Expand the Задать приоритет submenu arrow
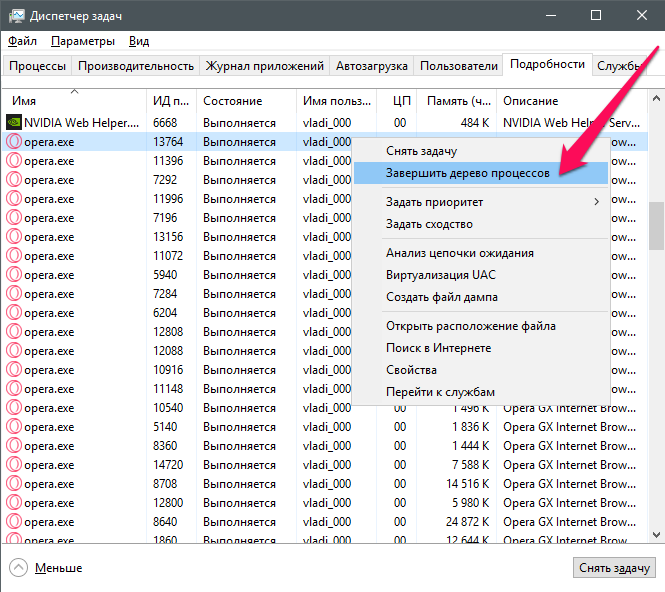 [x=596, y=202]
